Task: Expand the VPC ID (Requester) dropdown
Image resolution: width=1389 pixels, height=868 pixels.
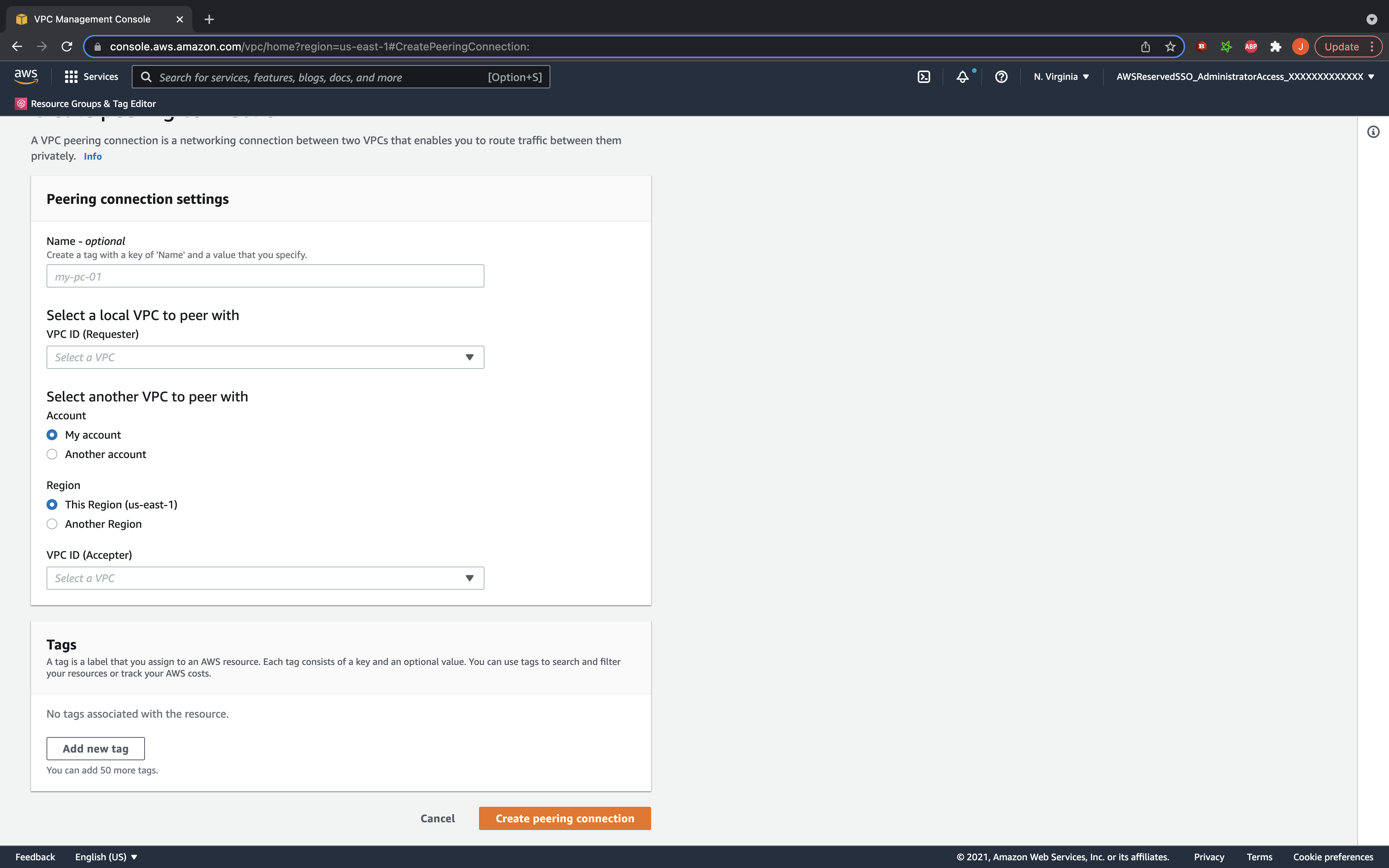Action: point(265,357)
